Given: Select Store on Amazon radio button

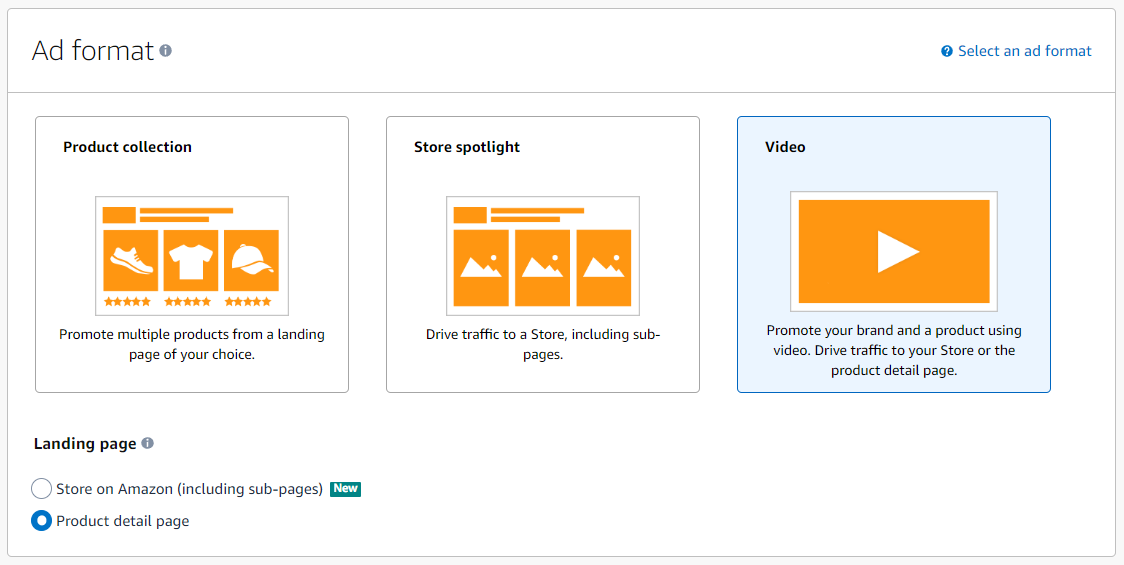Looking at the screenshot, I should click(42, 489).
